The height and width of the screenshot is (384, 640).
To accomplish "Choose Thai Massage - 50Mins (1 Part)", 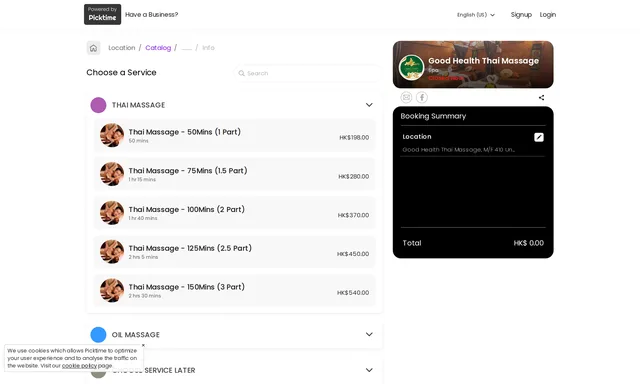I will click(x=234, y=135).
